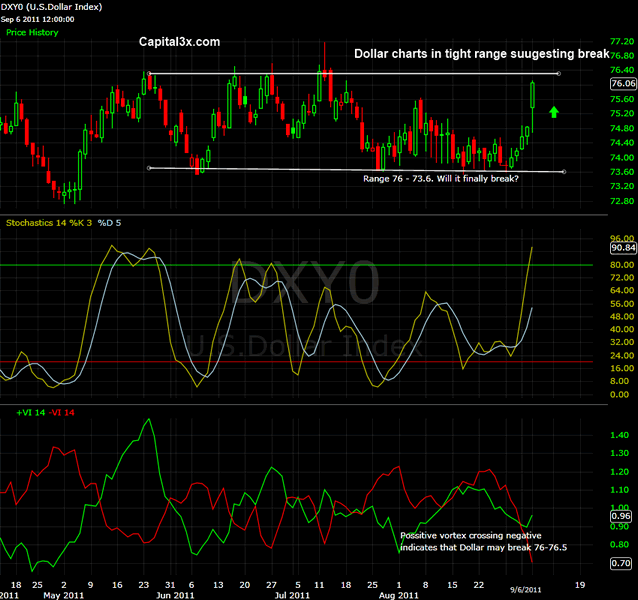Click the 24.00 stochastic axis label

[x=623, y=355]
